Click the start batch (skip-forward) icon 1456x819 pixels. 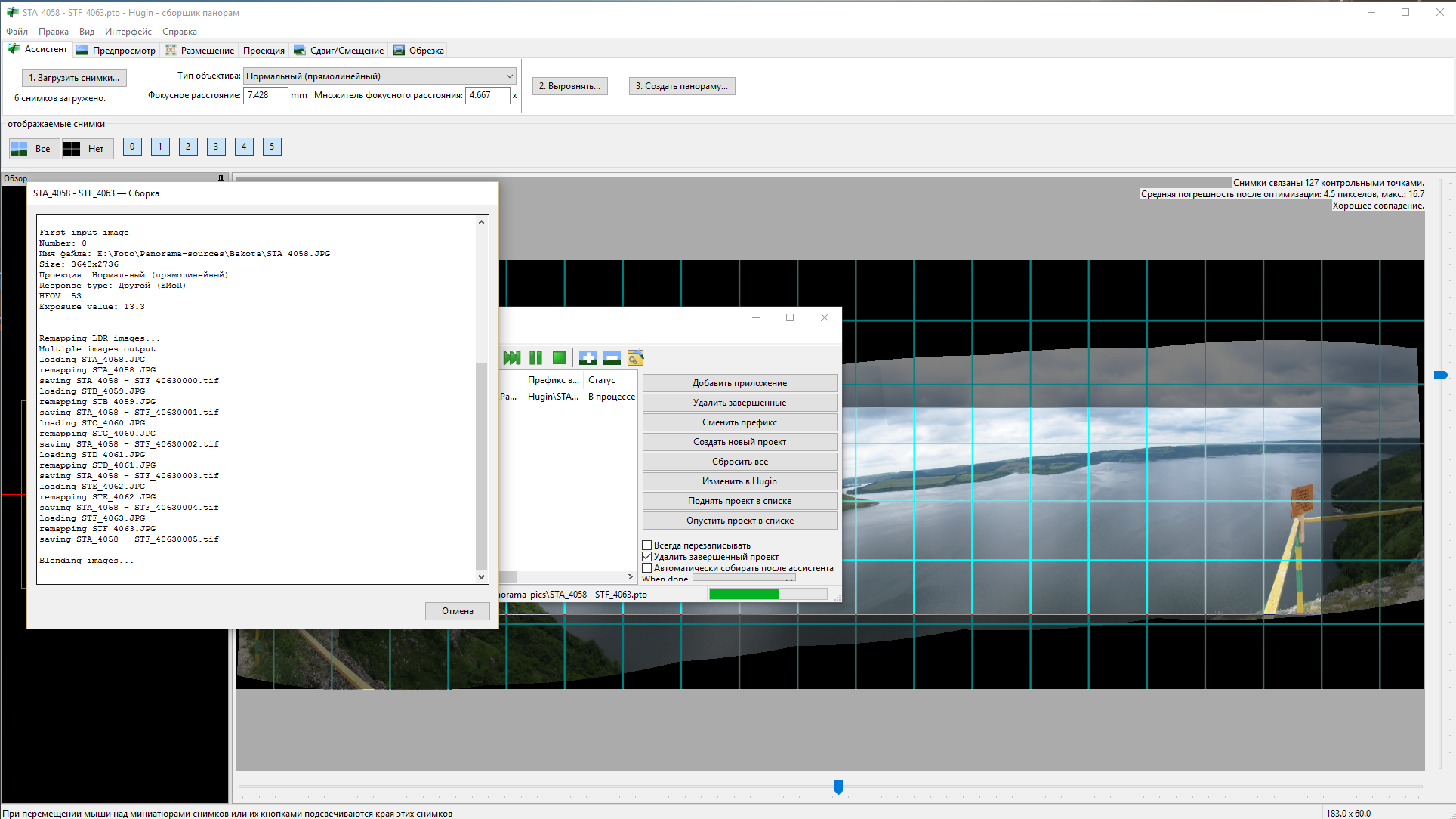point(512,357)
